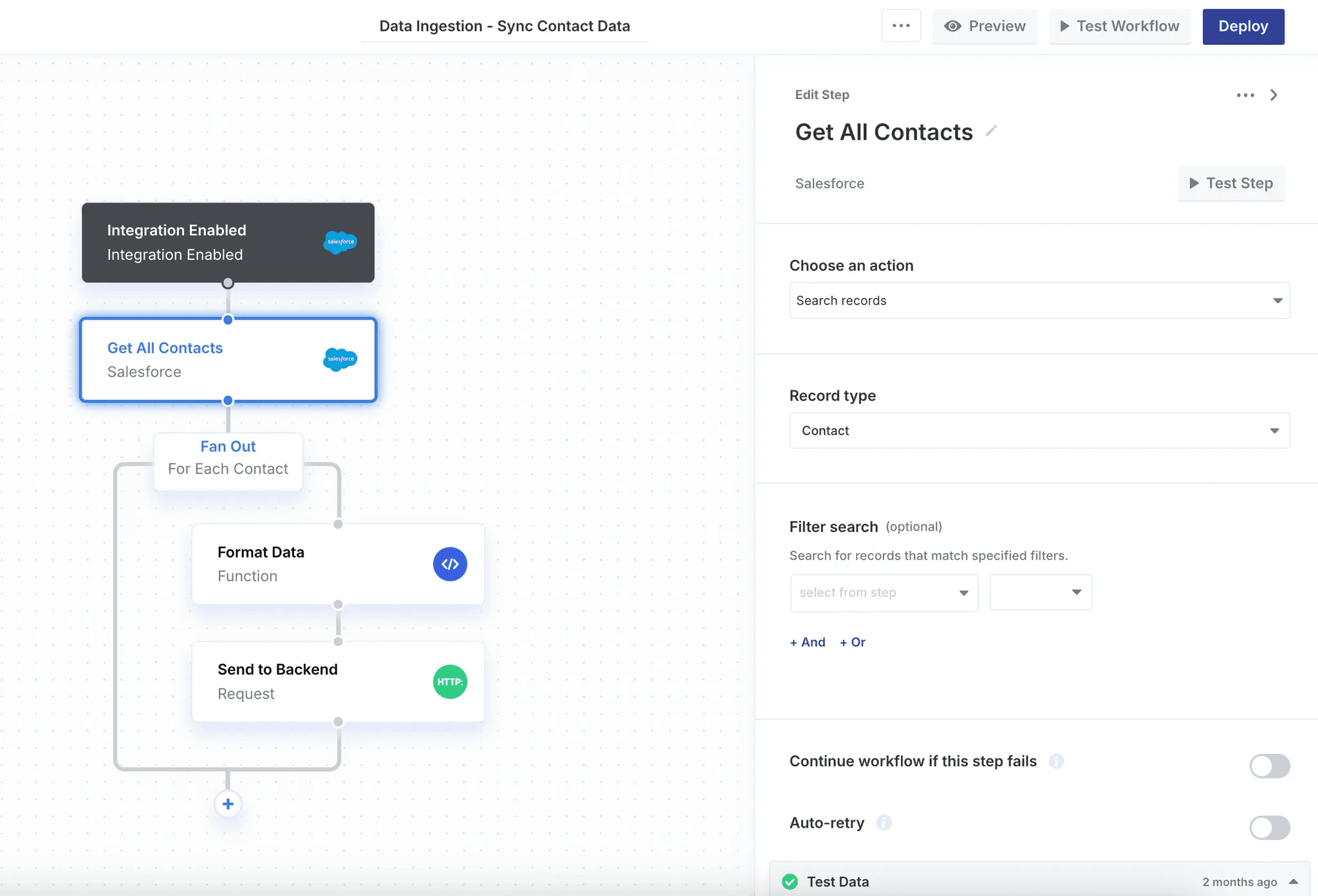Click the Deploy button
The height and width of the screenshot is (896, 1318).
click(1243, 26)
